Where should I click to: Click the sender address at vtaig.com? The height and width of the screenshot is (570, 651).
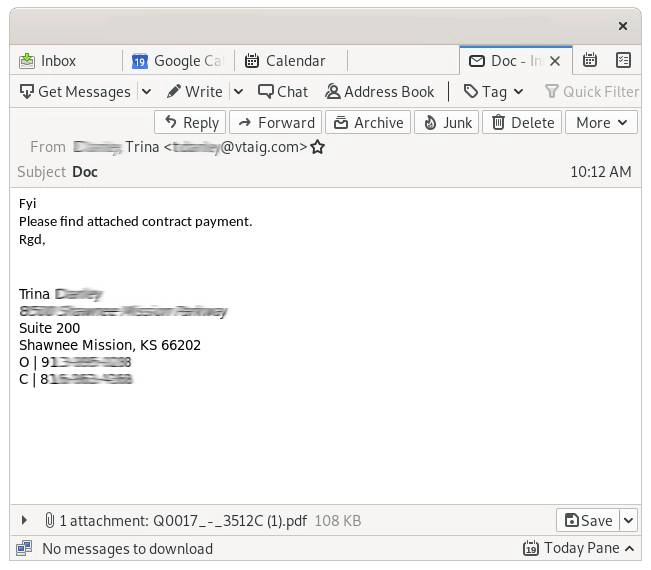coord(235,147)
